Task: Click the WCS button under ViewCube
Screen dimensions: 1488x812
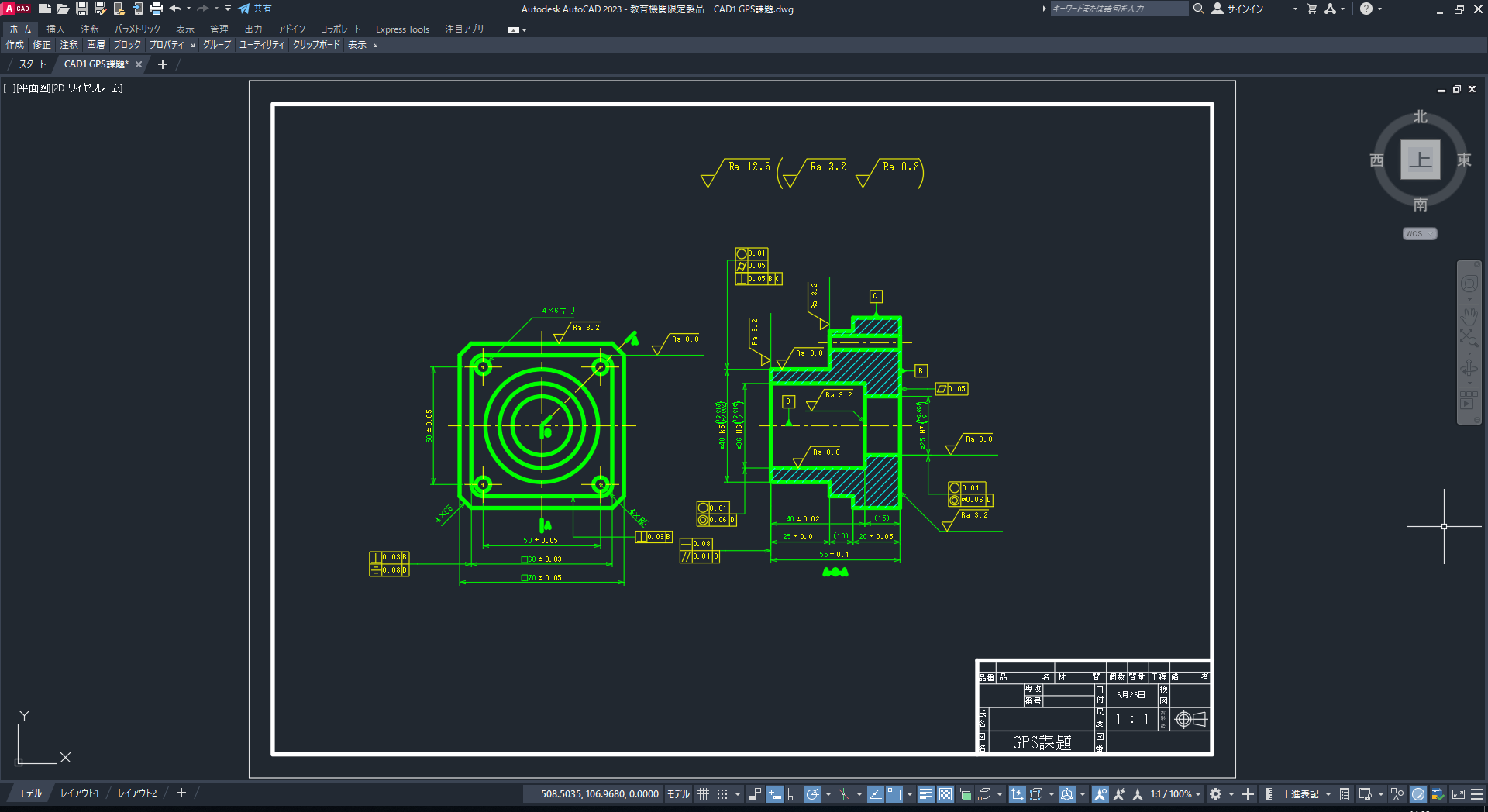Action: click(1419, 233)
